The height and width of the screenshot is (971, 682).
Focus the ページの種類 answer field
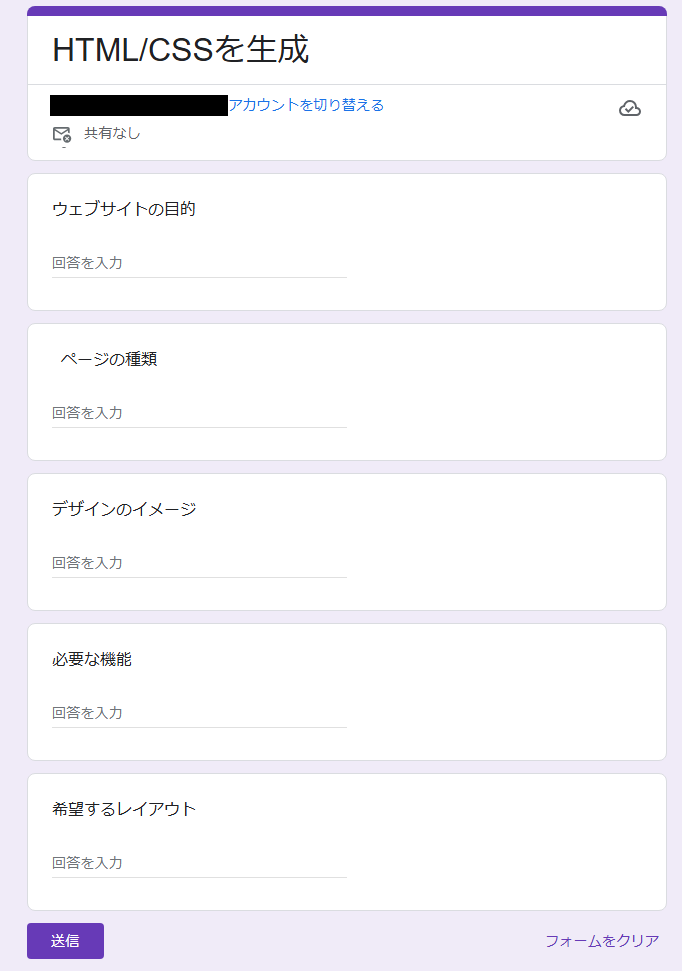tap(199, 413)
